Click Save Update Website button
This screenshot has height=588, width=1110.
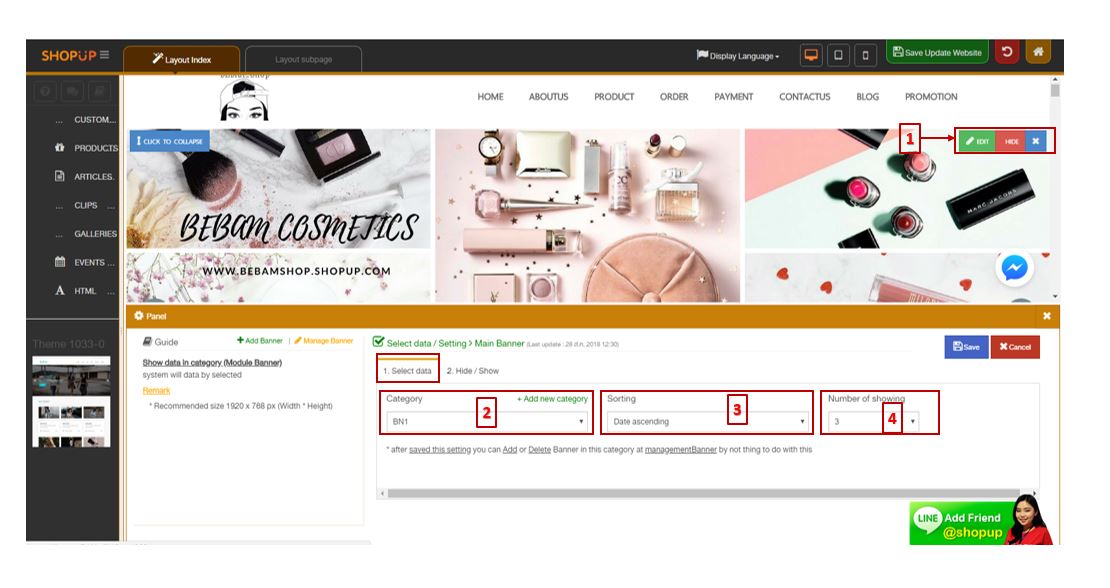tap(937, 52)
